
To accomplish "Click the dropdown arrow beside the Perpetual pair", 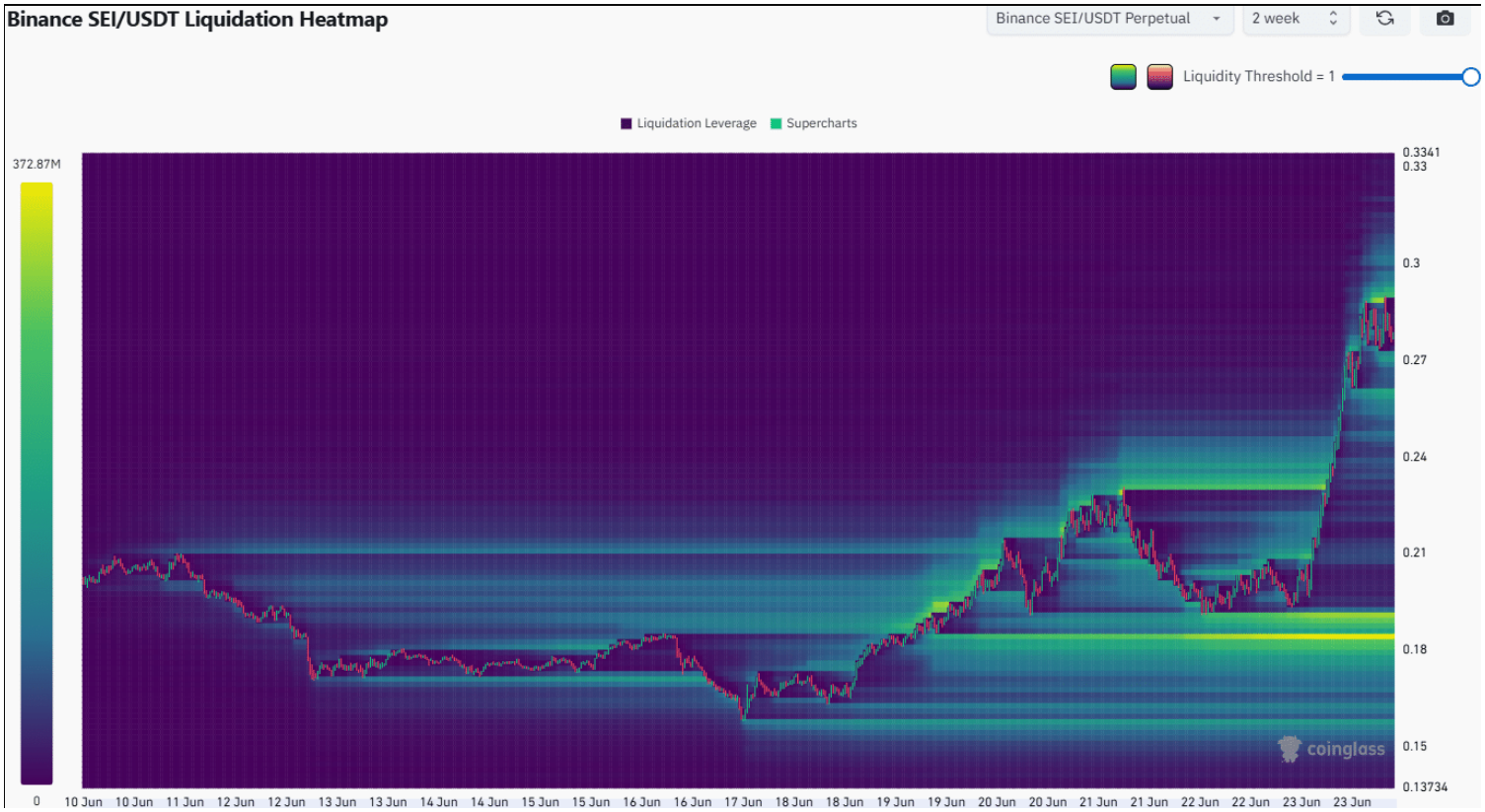I will click(x=1217, y=19).
